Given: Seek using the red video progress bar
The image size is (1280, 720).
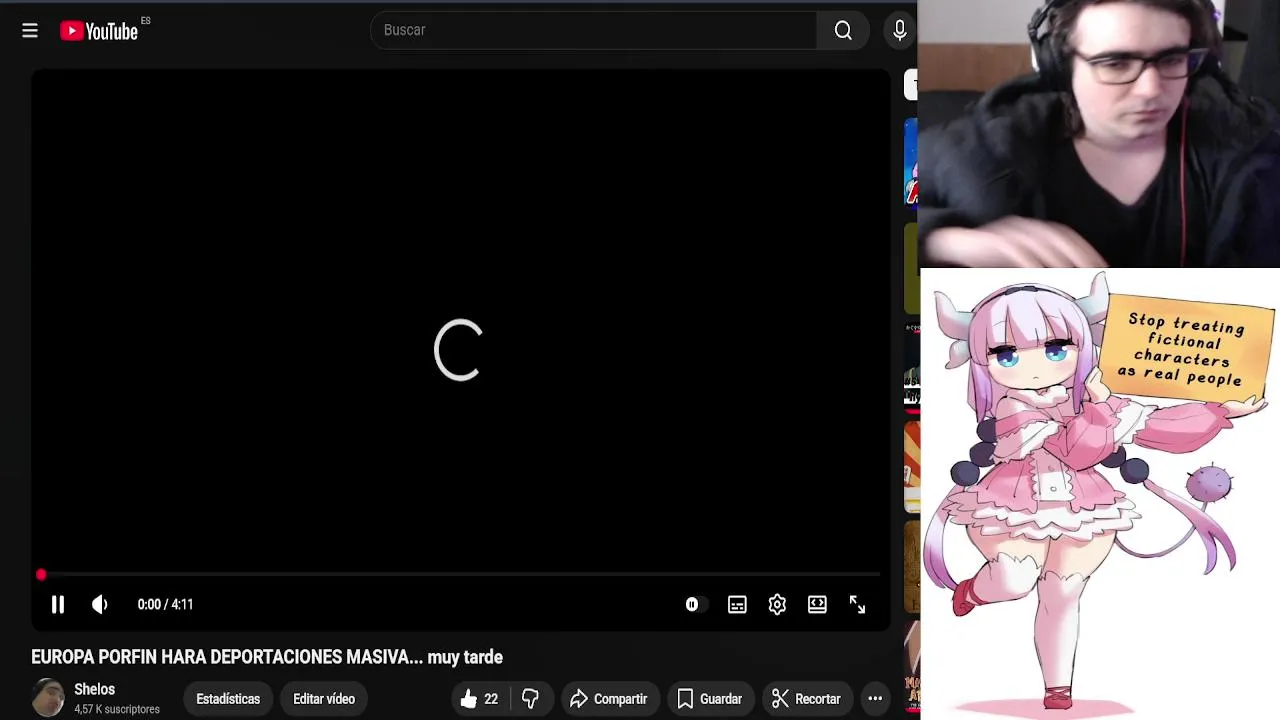Looking at the screenshot, I should tap(460, 575).
